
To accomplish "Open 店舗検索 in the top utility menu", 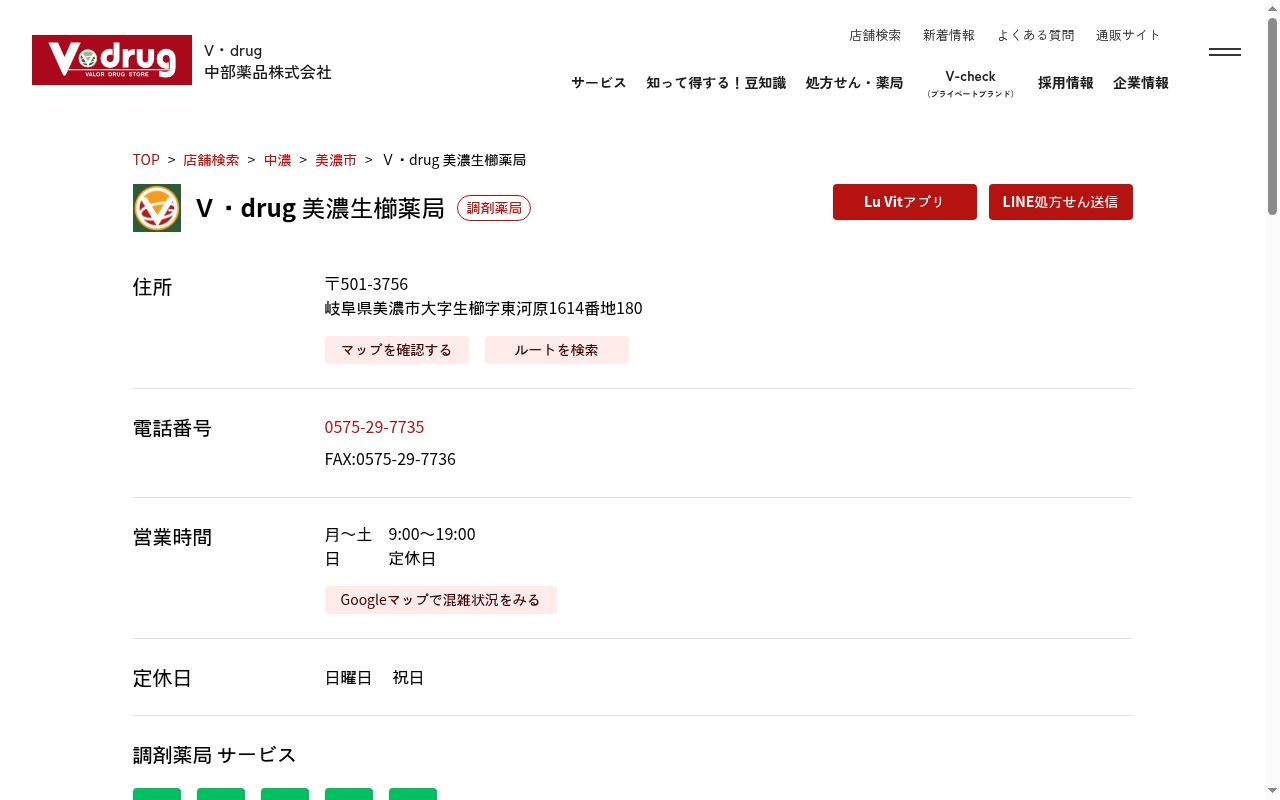I will 875,35.
